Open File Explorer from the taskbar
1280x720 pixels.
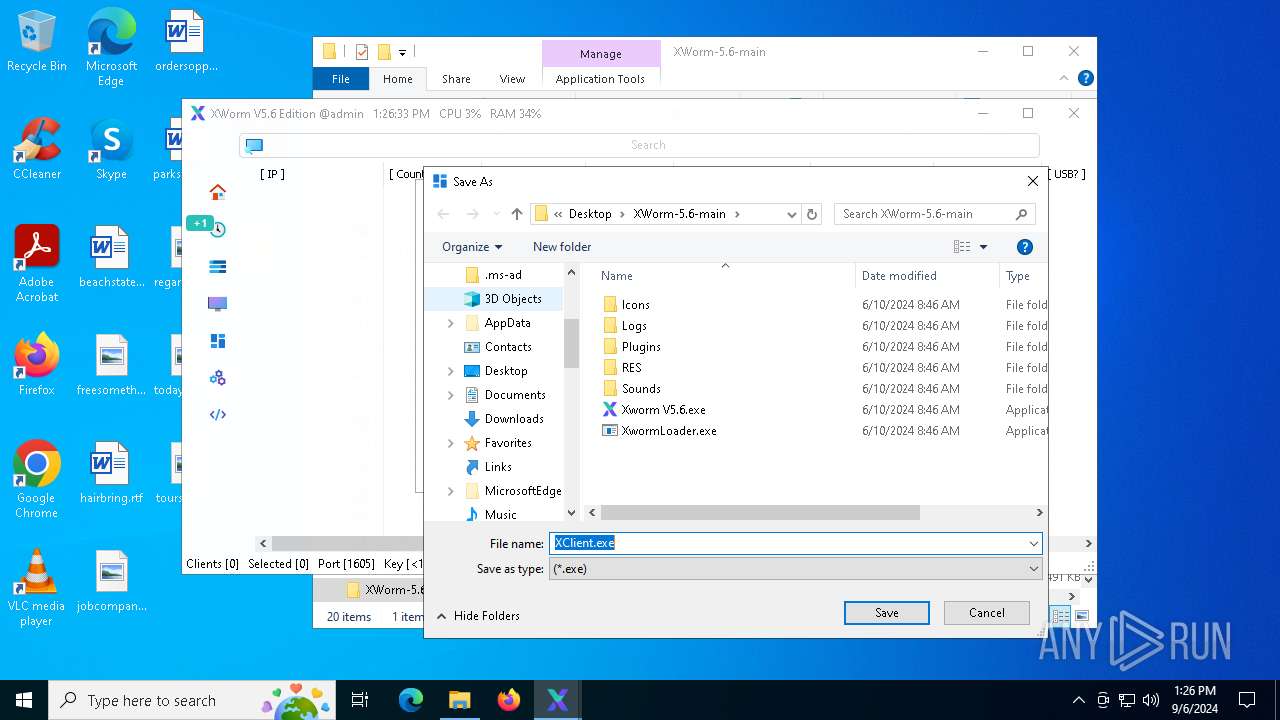pyautogui.click(x=459, y=700)
